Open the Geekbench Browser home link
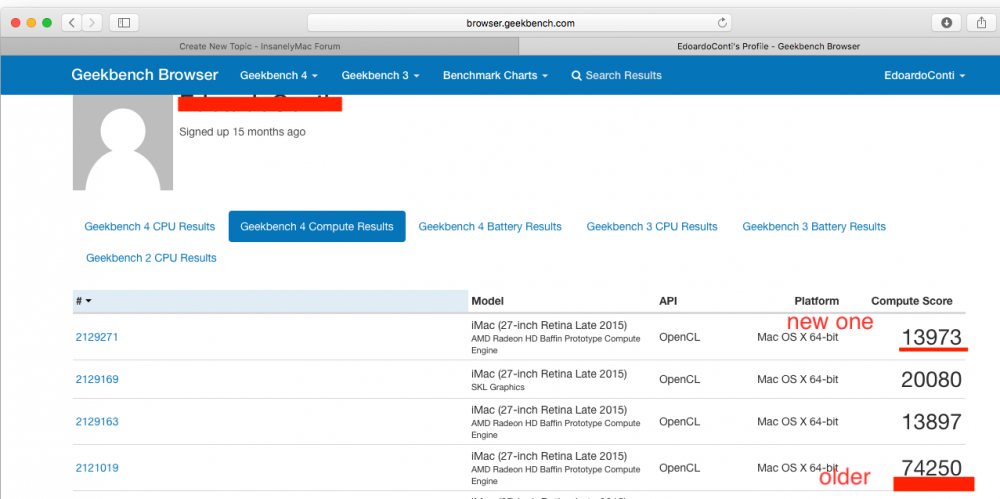Viewport: 1000px width, 499px height. (x=145, y=75)
